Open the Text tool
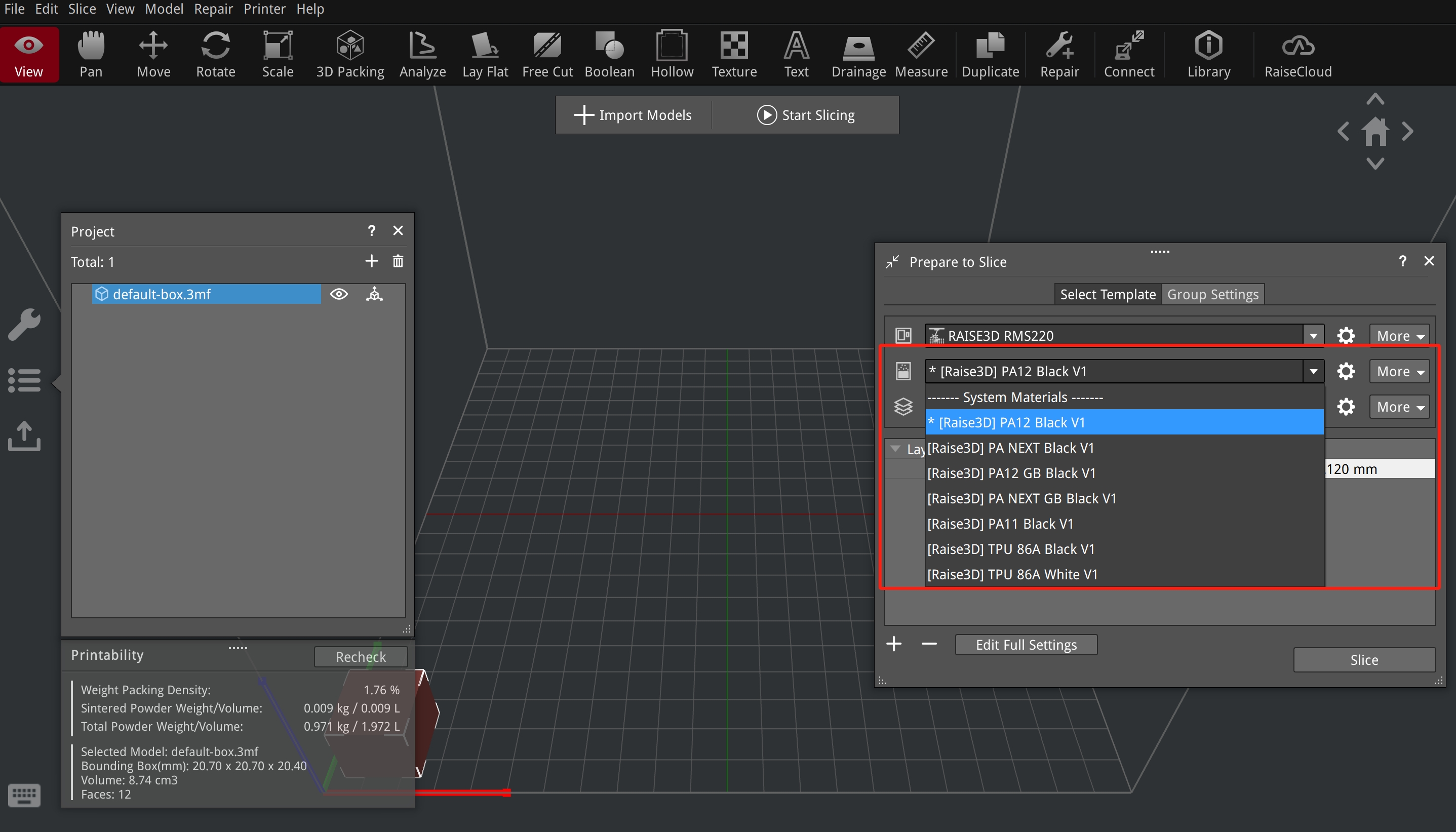This screenshot has height=832, width=1456. (797, 55)
